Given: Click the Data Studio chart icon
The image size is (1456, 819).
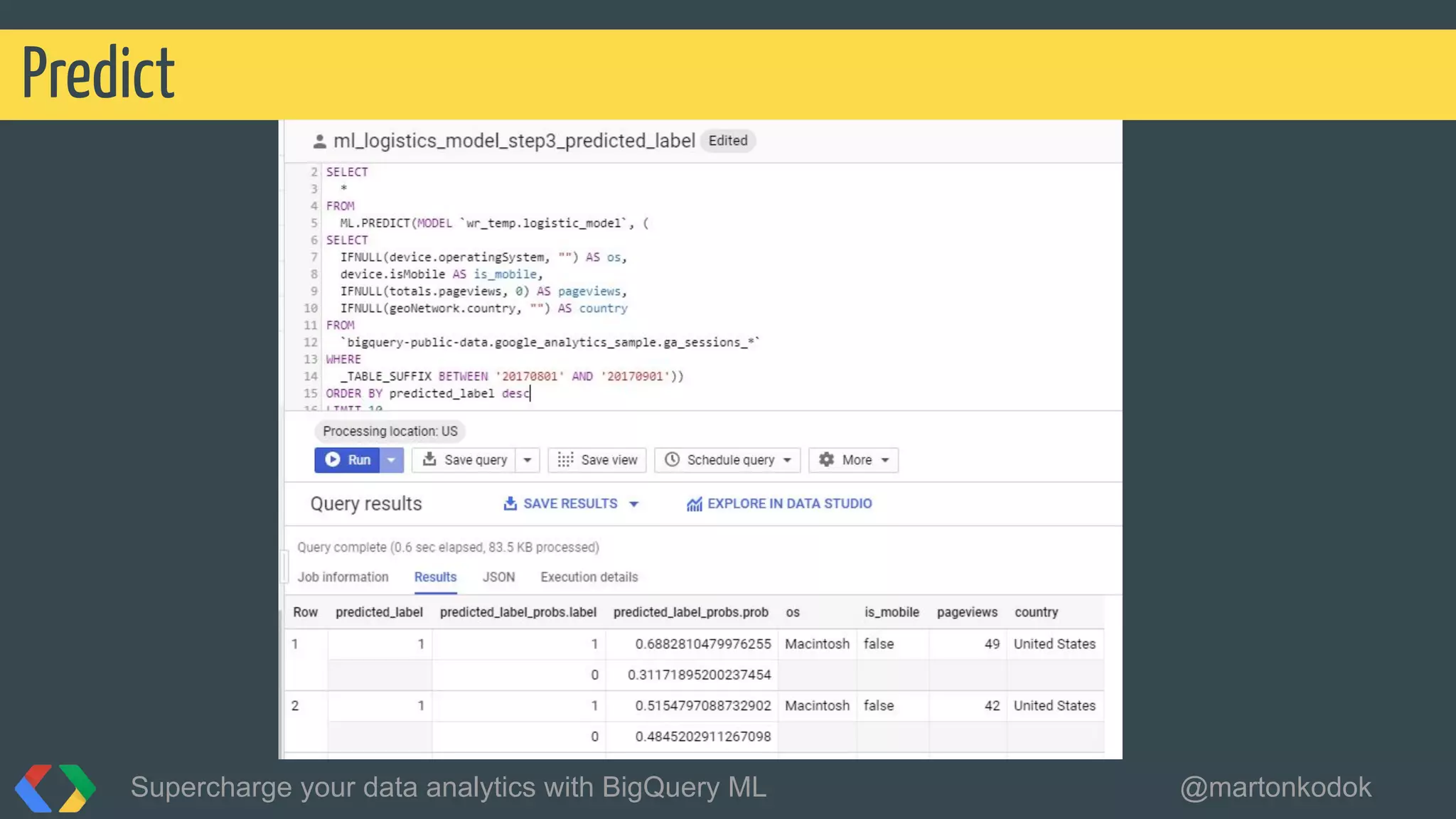Looking at the screenshot, I should [x=694, y=504].
